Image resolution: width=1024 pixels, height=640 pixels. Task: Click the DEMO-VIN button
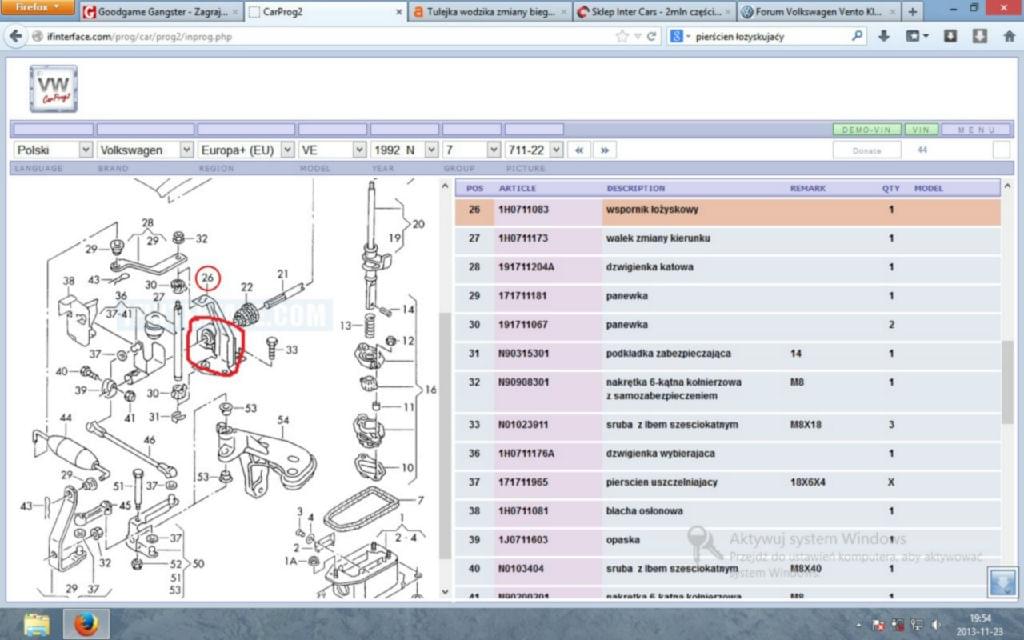(867, 129)
